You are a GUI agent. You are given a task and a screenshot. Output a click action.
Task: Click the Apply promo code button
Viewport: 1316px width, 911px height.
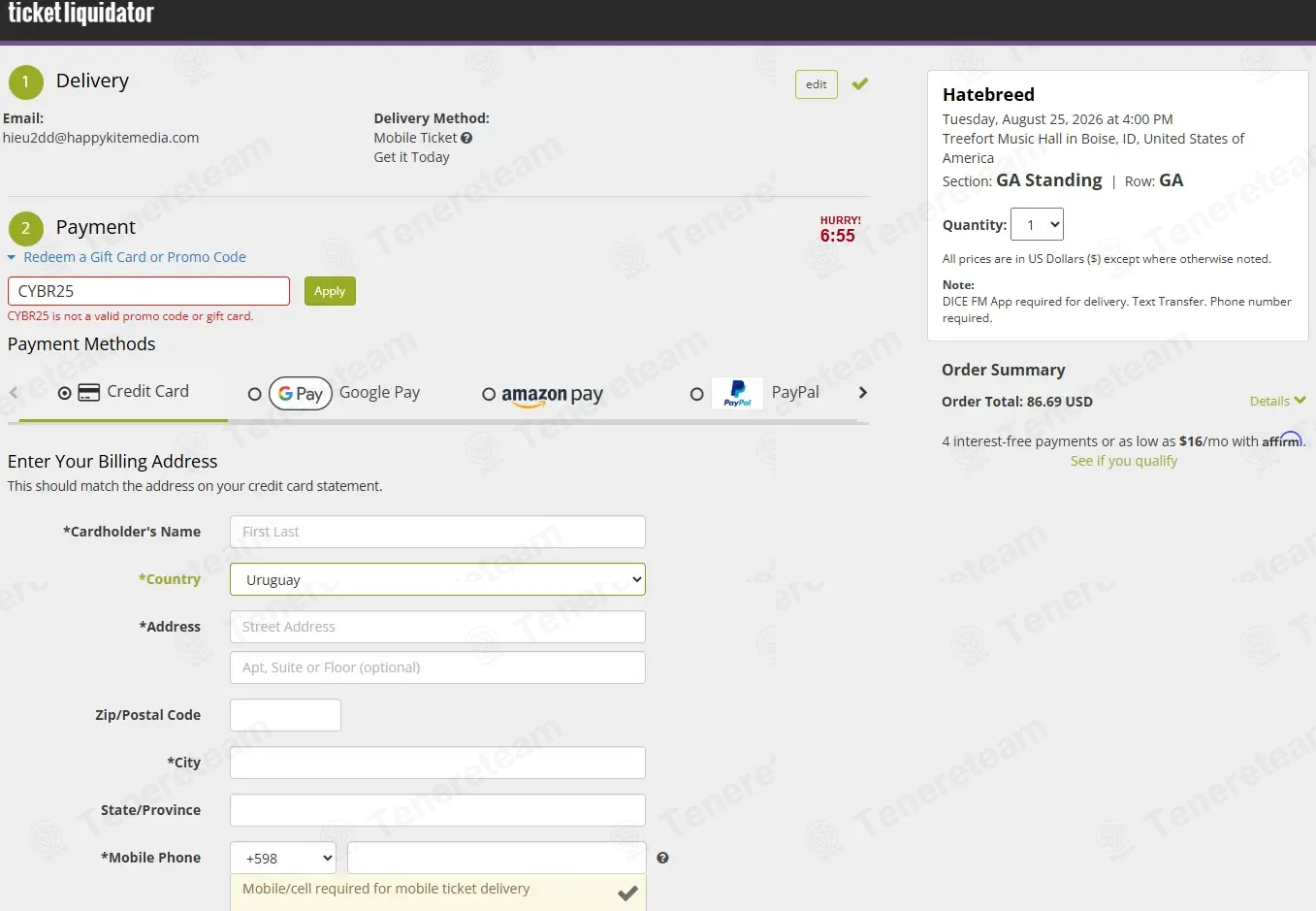tap(330, 291)
